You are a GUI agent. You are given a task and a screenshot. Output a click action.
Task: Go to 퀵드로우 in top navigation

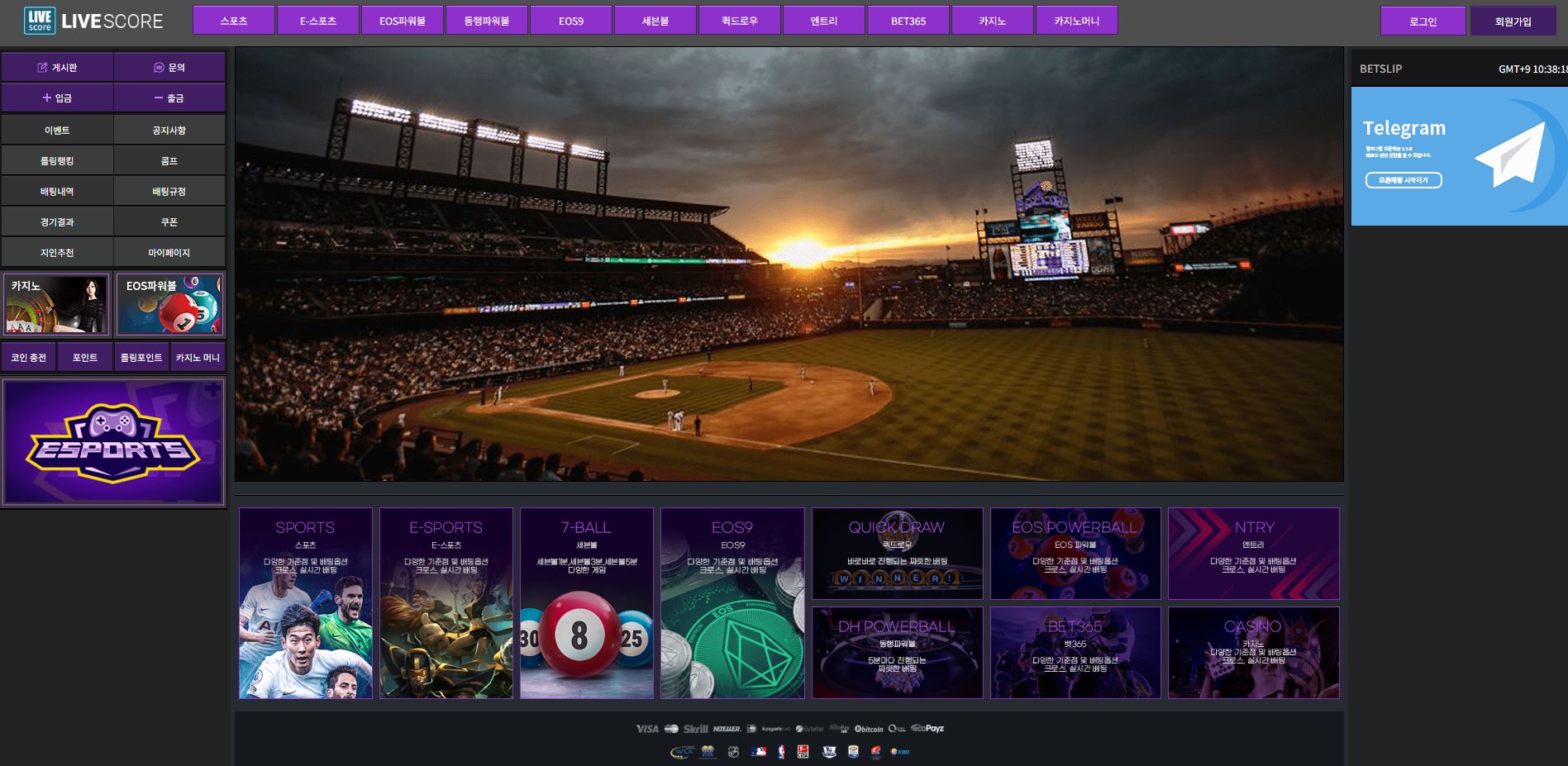coord(740,21)
